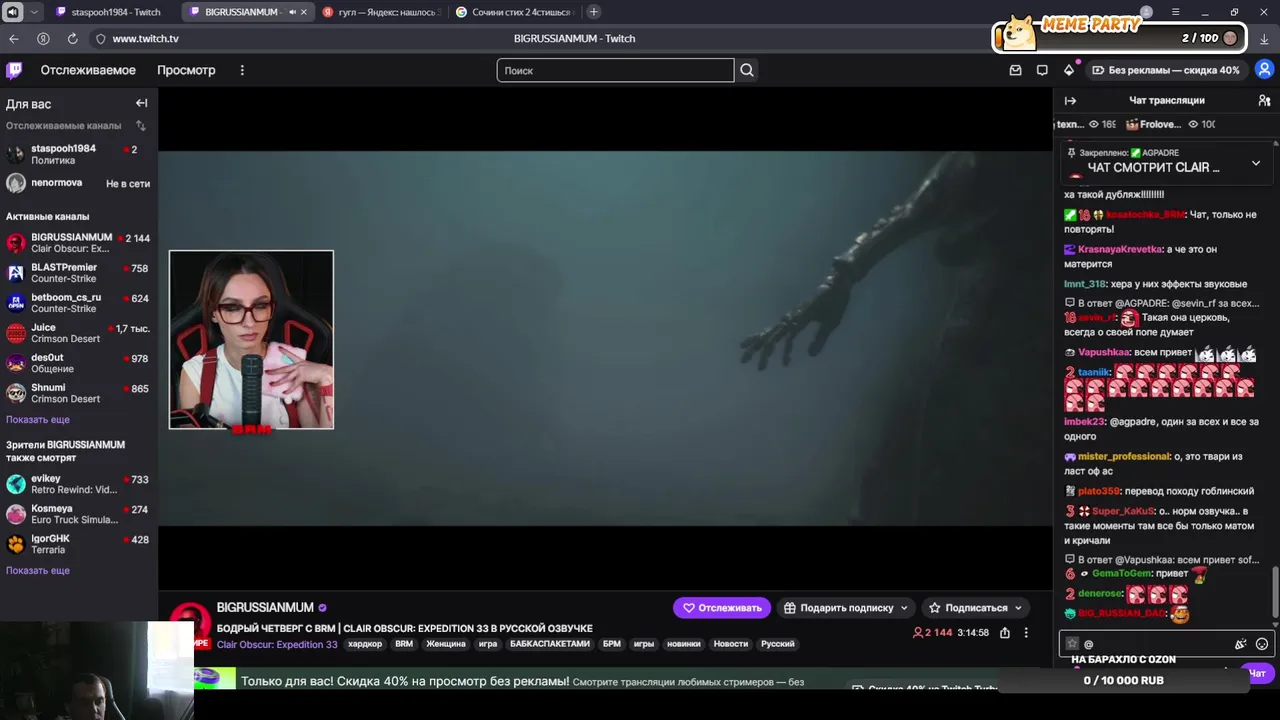Close the BIGRUSSIANMUM tab

(304, 12)
